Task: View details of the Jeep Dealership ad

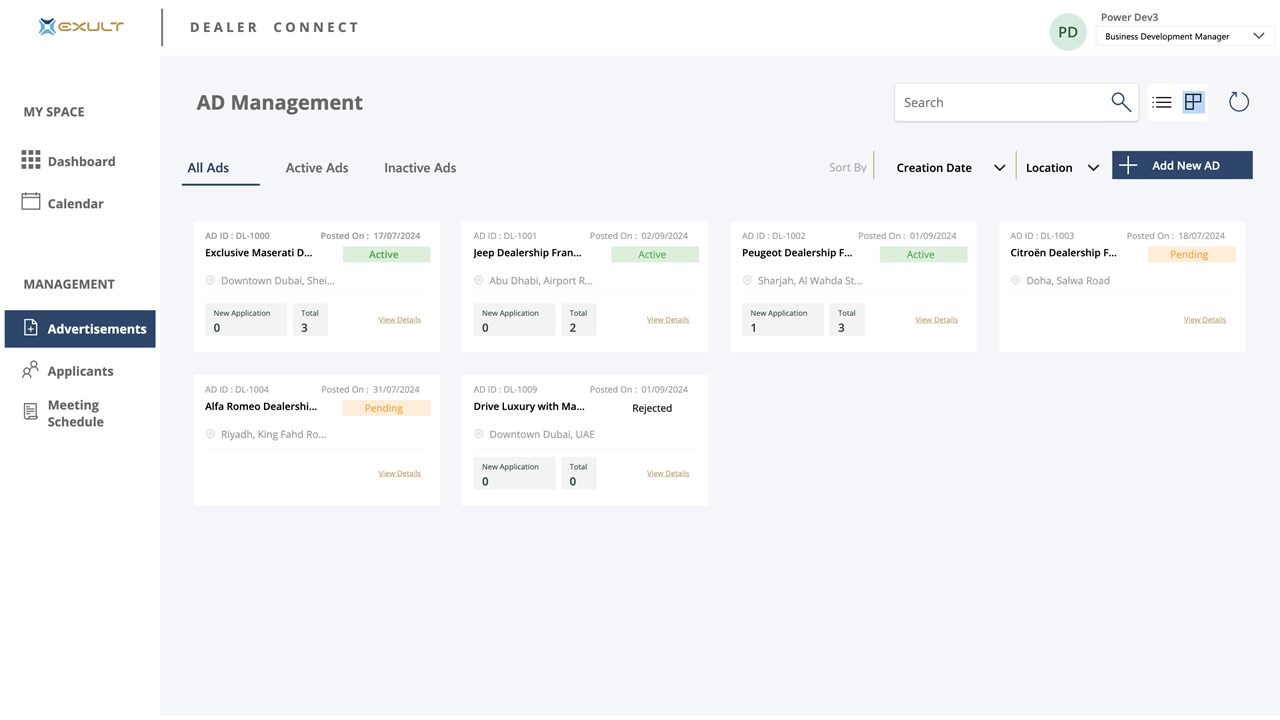Action: pos(668,320)
